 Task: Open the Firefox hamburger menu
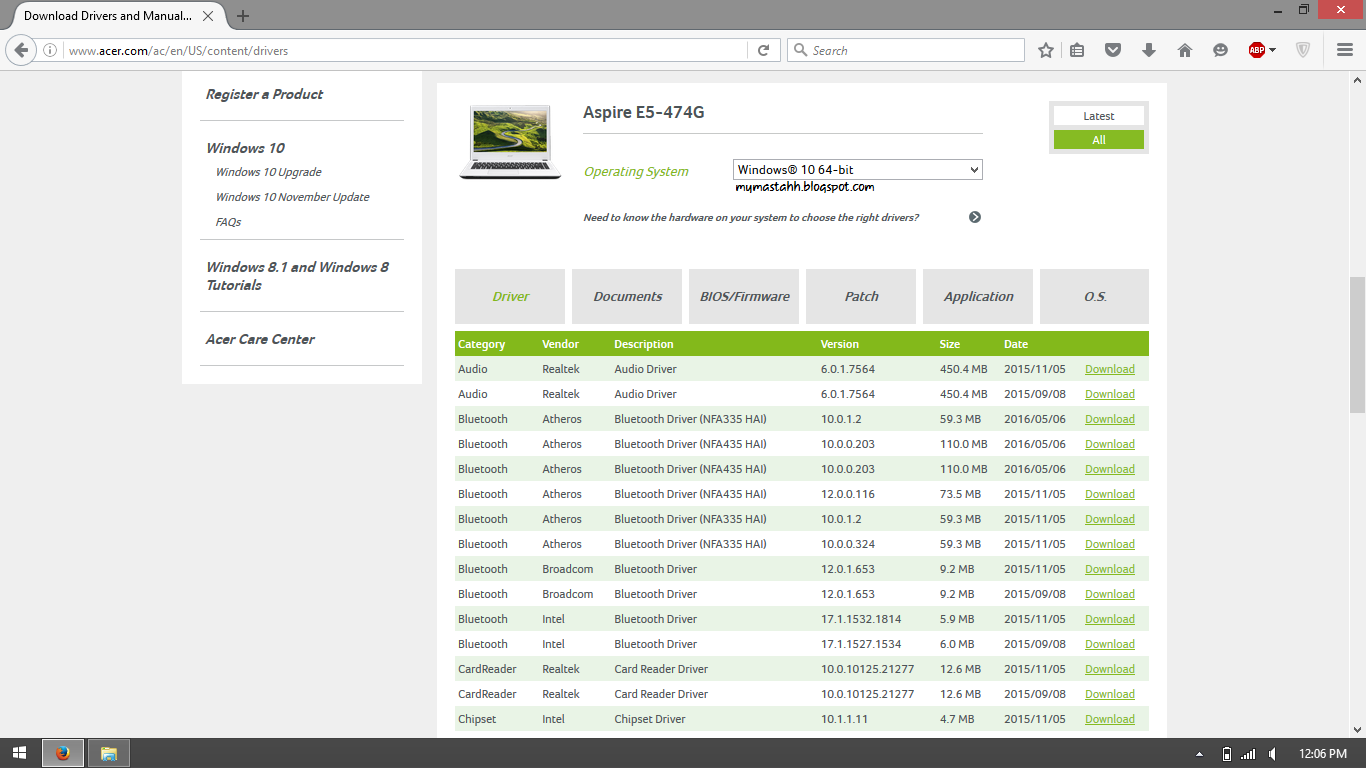(1345, 50)
